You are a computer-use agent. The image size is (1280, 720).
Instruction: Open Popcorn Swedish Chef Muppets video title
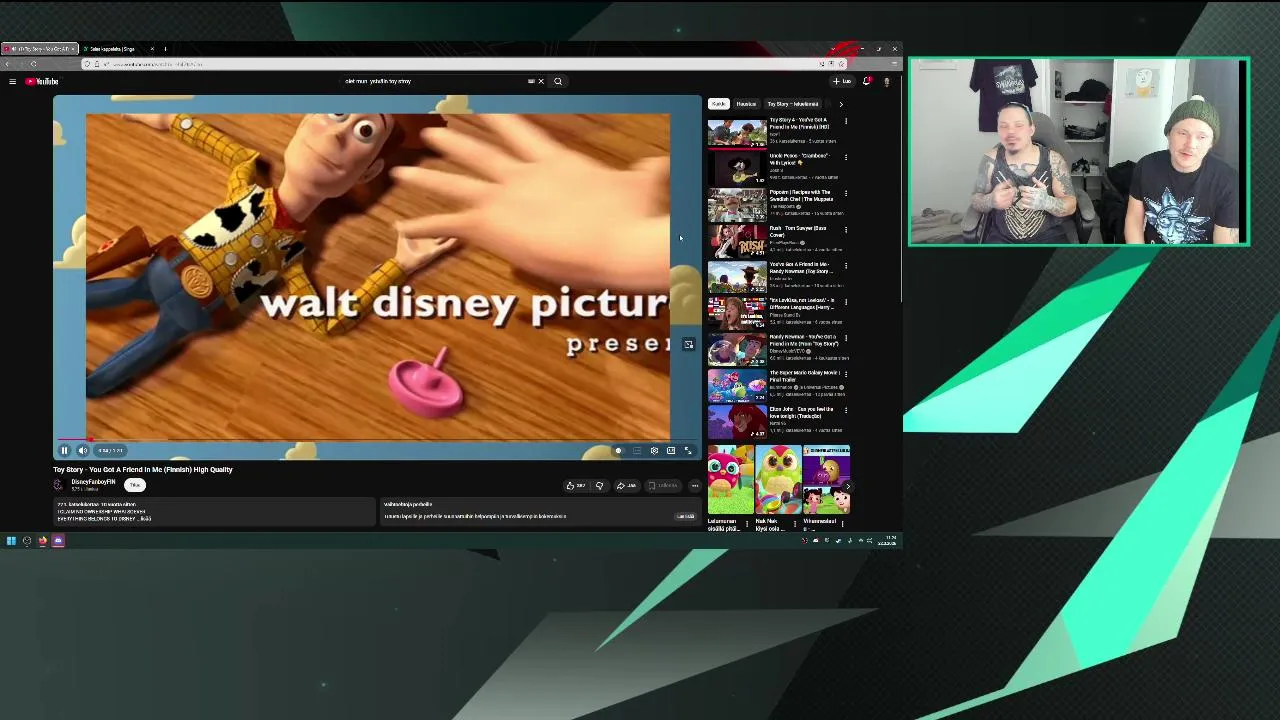[x=800, y=195]
